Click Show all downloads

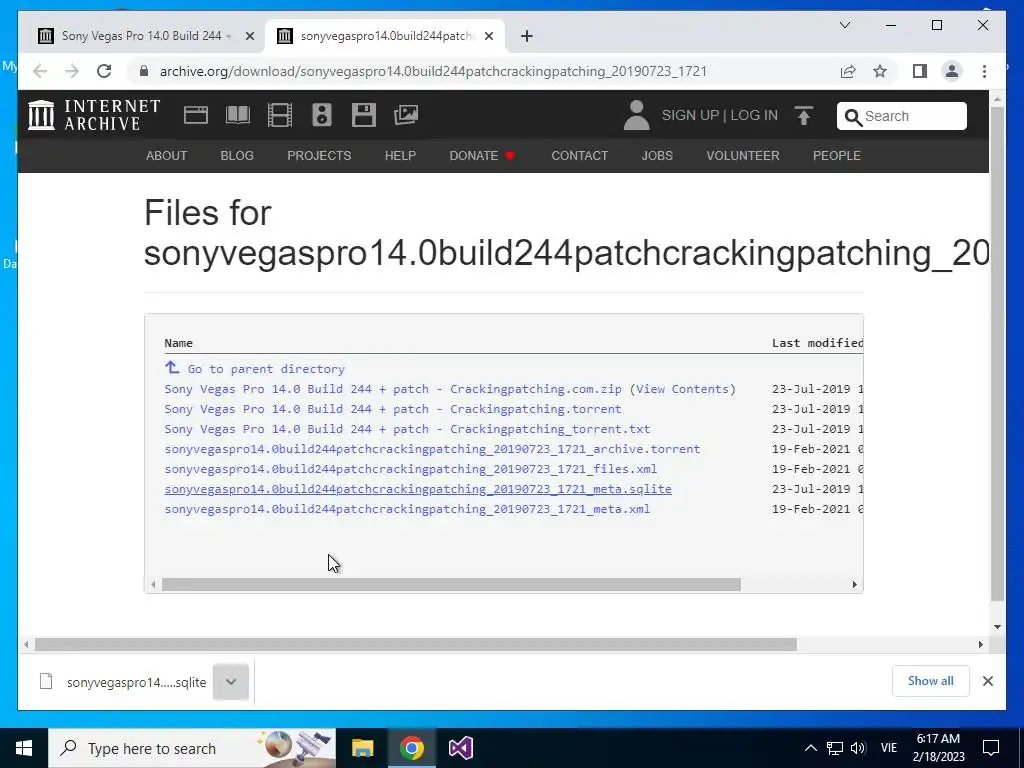[x=931, y=681]
